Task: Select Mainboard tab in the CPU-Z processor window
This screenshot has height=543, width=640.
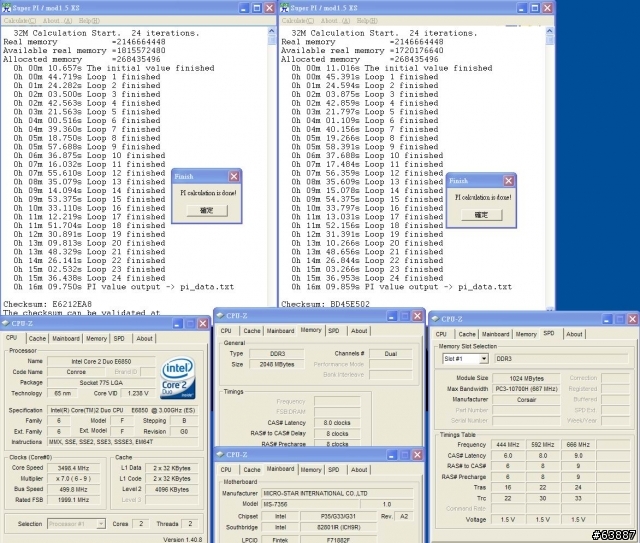Action: coord(66,338)
